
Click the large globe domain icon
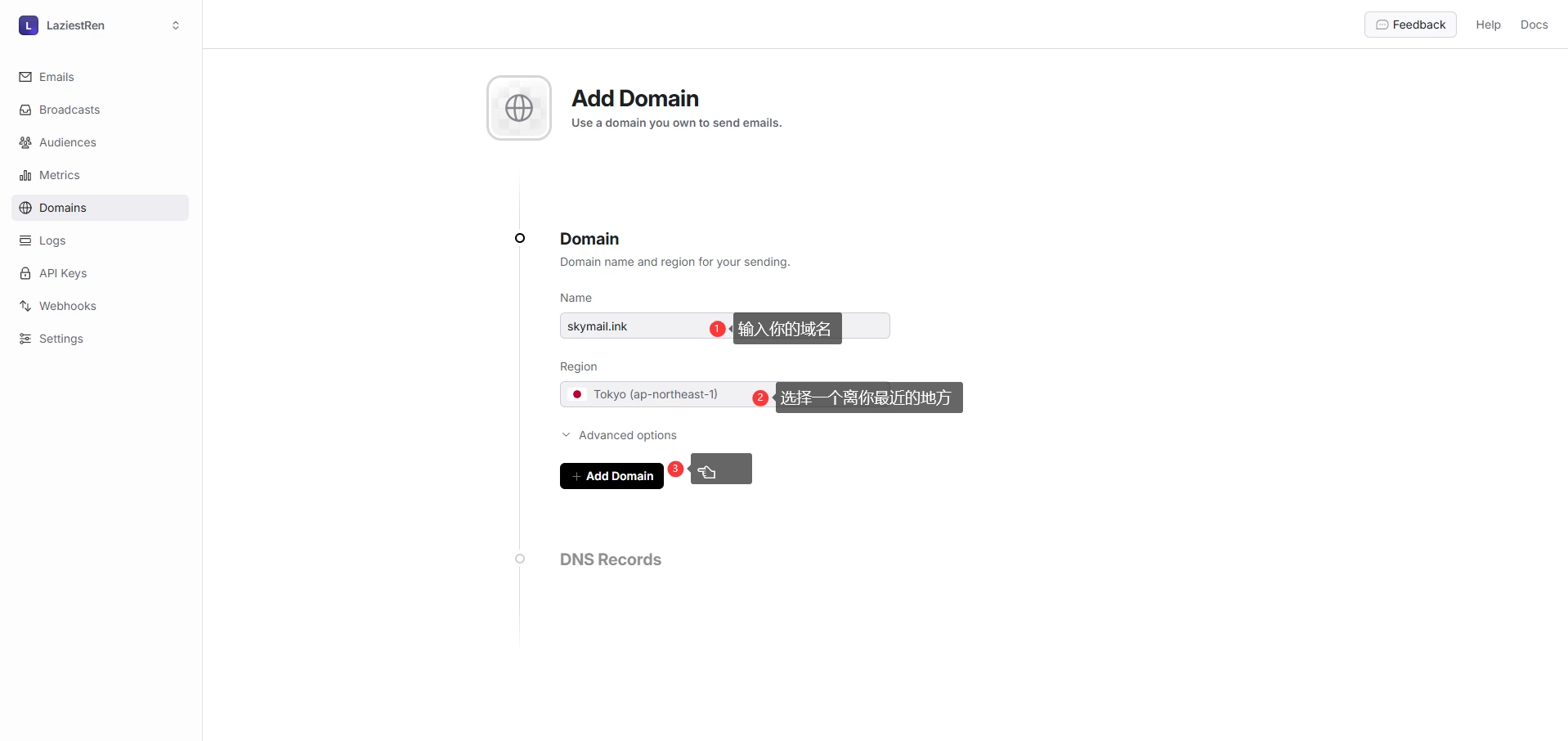(519, 108)
